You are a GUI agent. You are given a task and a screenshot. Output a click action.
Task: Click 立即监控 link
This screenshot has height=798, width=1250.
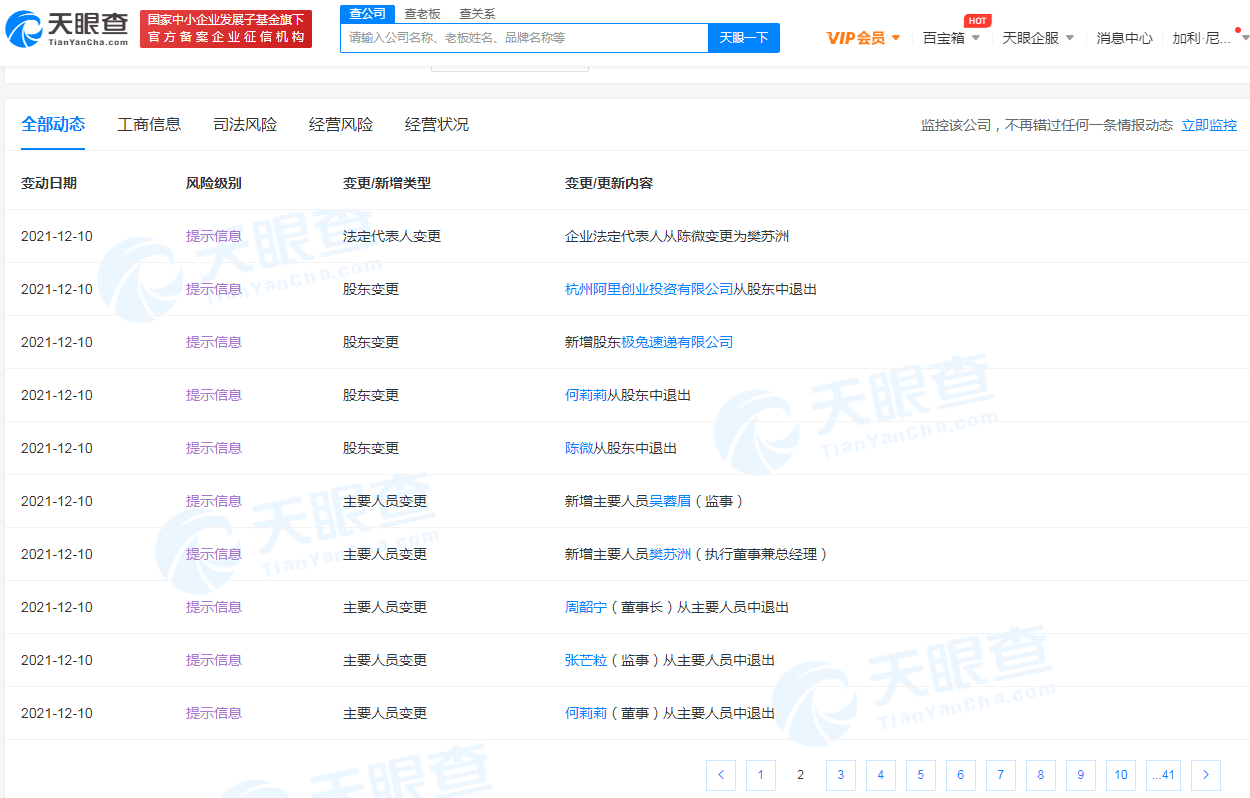coord(1209,125)
